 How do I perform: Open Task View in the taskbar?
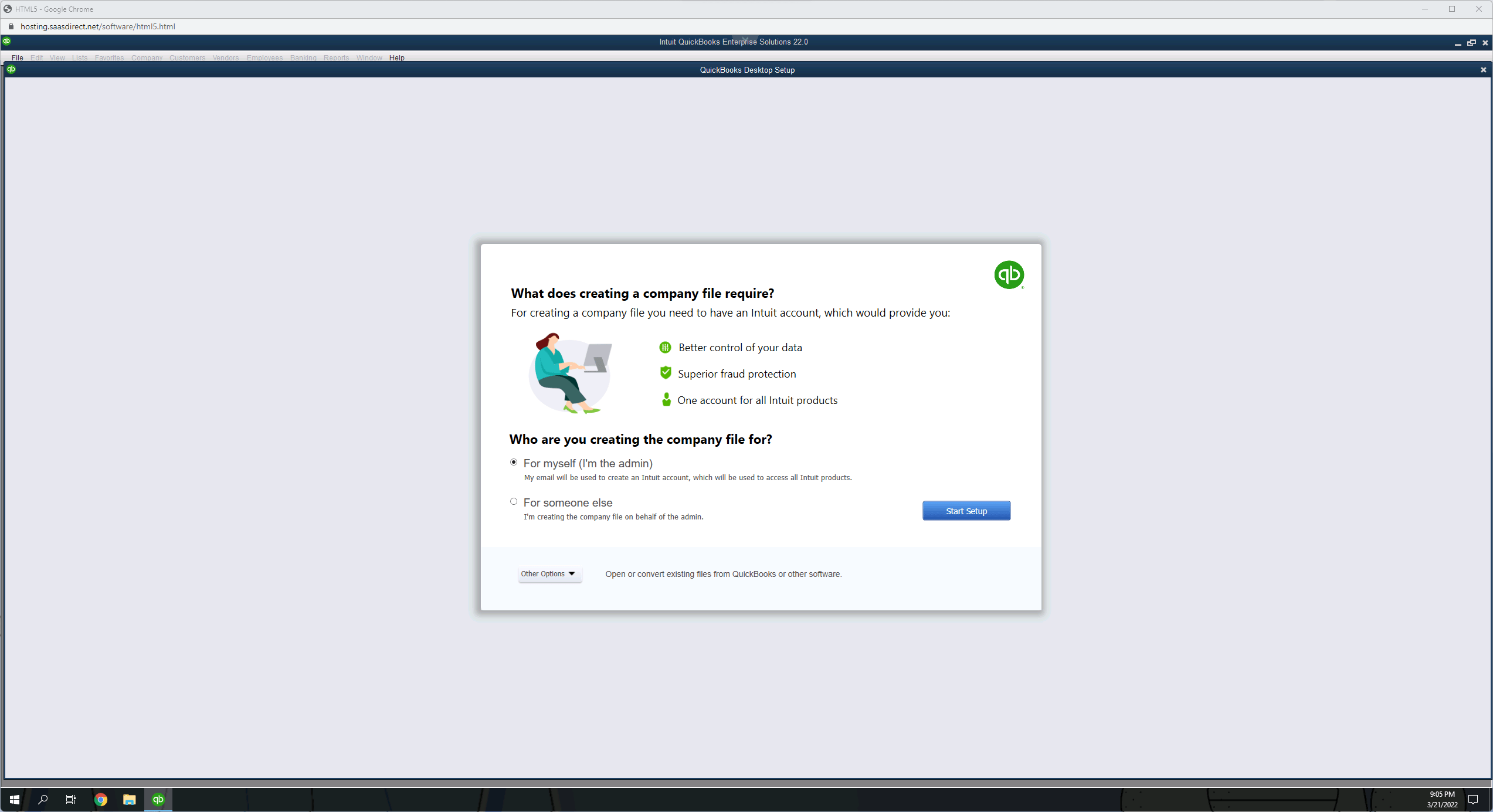[x=71, y=800]
